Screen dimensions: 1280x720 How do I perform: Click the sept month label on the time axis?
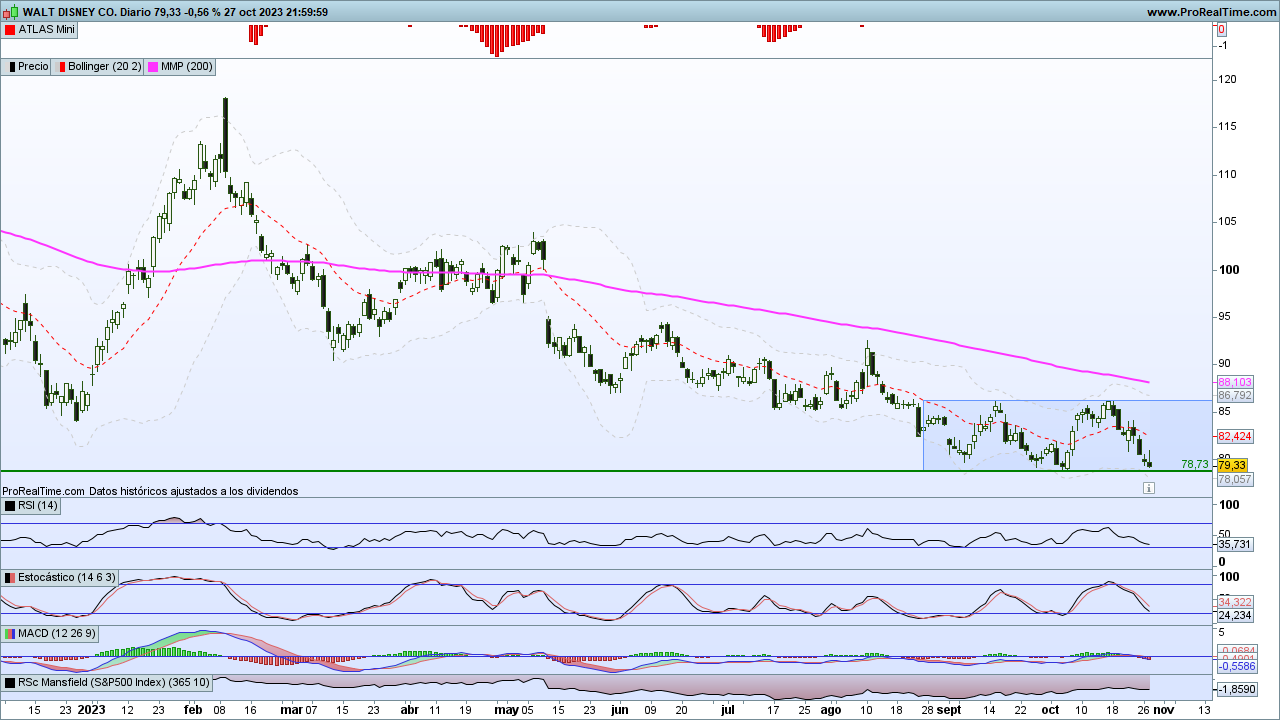pos(949,709)
